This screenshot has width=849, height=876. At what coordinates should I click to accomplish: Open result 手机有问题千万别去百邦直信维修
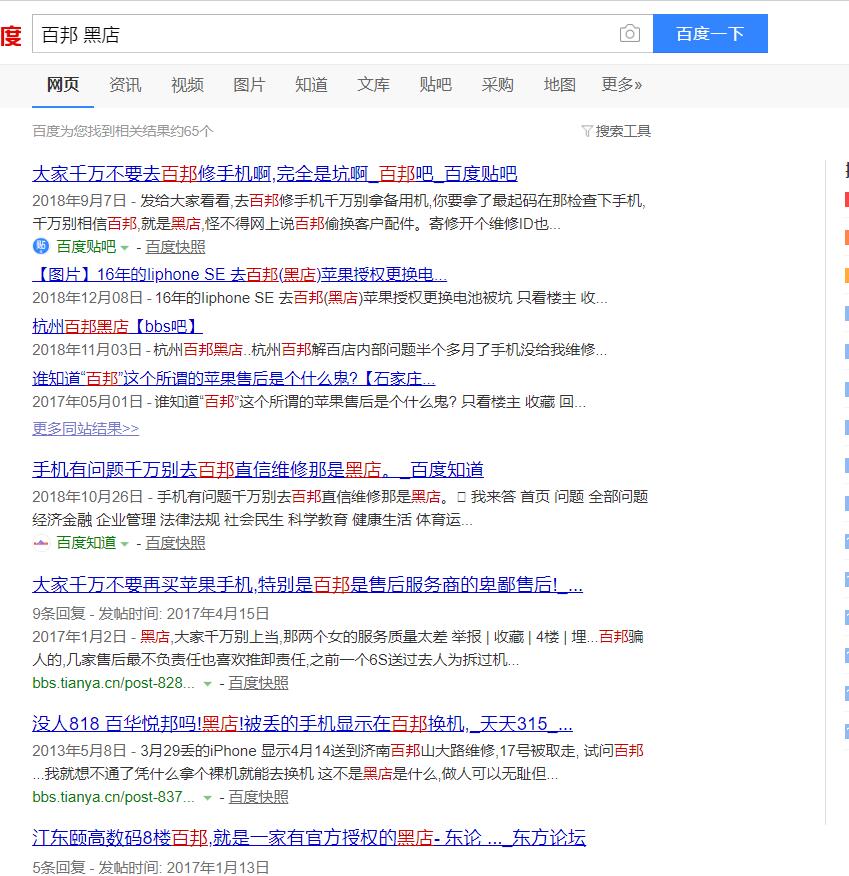pyautogui.click(x=258, y=470)
